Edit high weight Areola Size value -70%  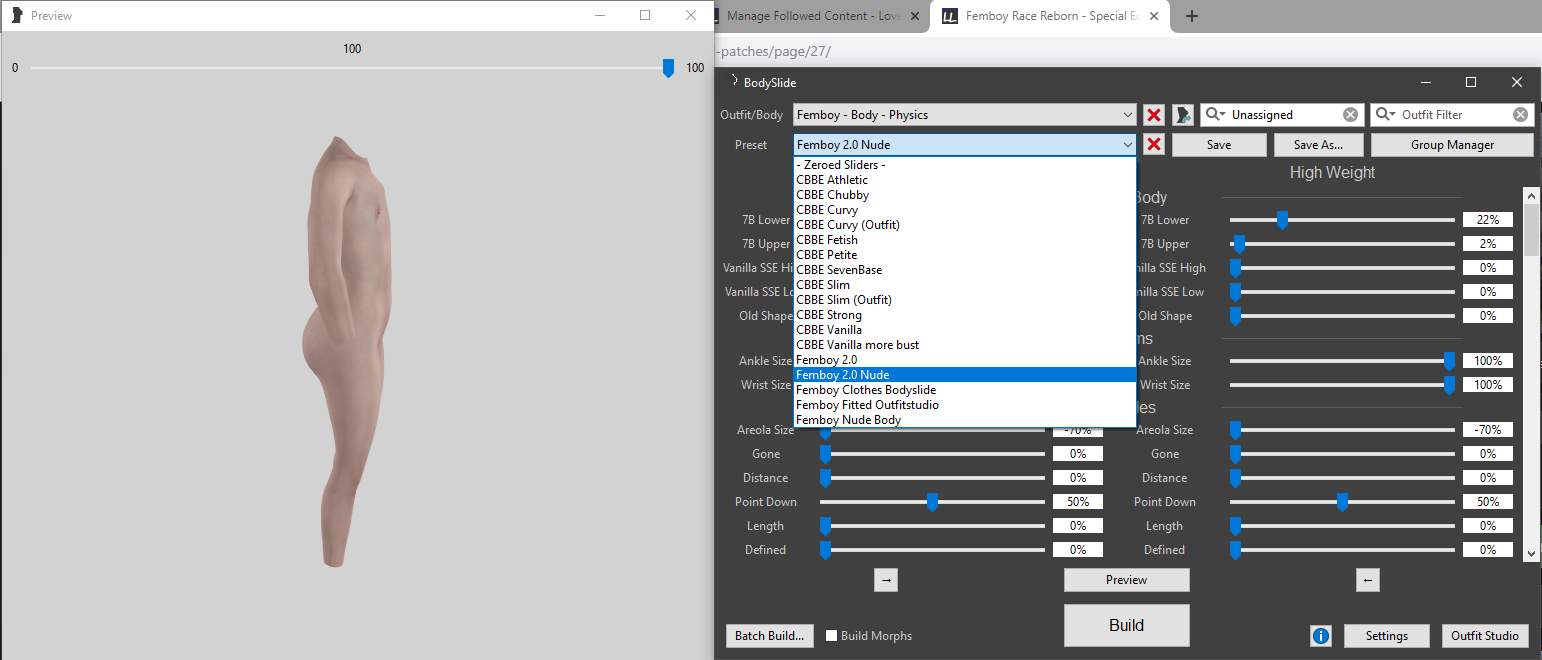(1488, 430)
